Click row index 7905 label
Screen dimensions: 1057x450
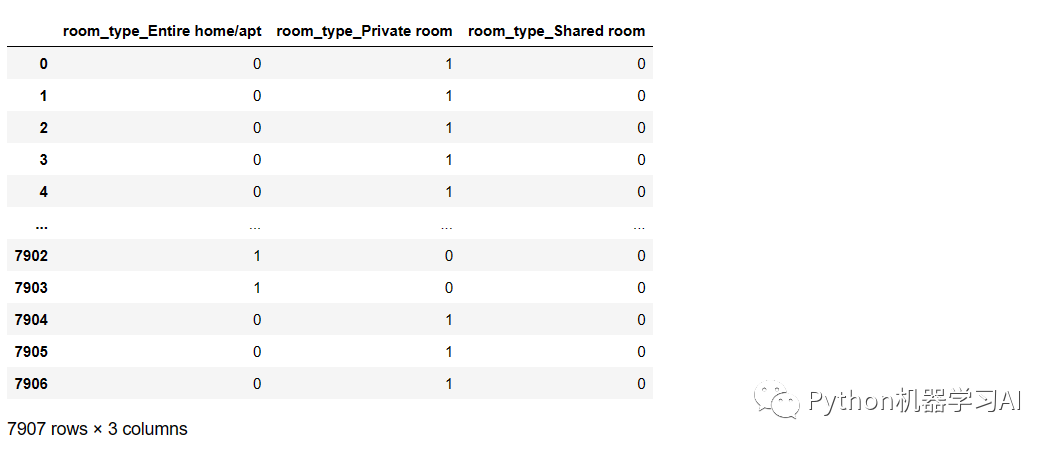click(31, 352)
